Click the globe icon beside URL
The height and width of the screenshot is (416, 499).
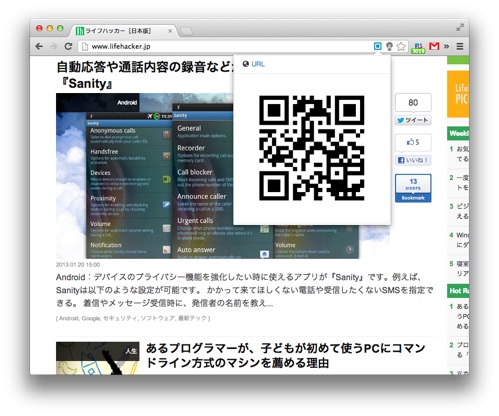[x=246, y=64]
